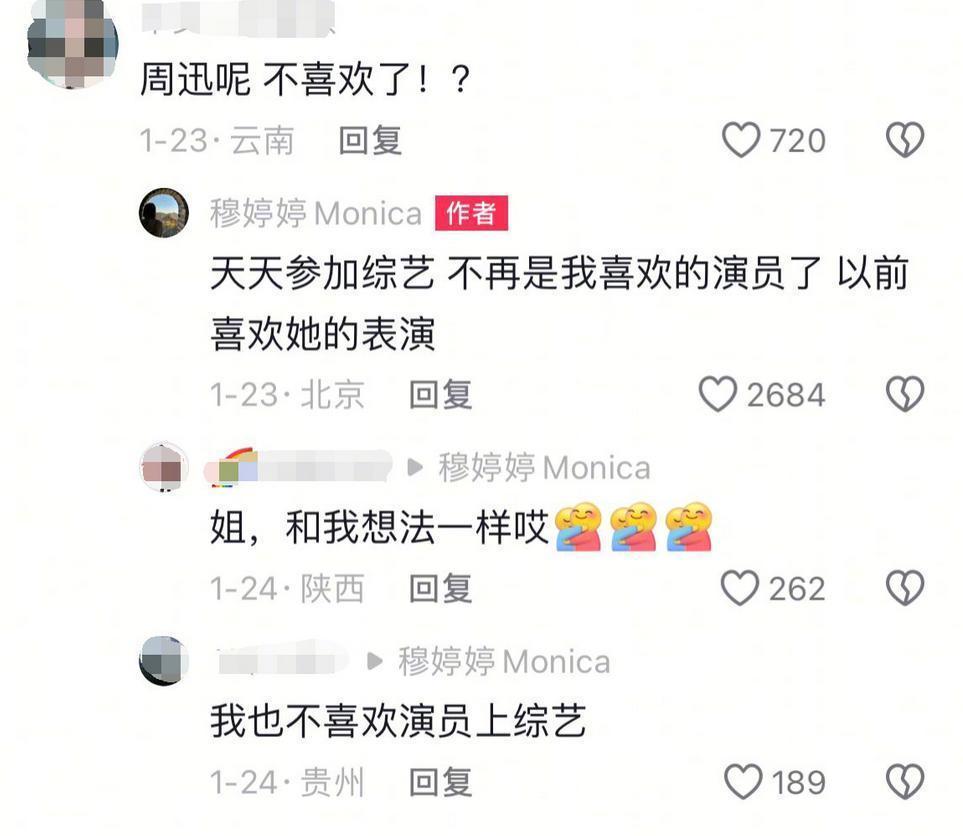Reply to the Yunnan comment
This screenshot has width=963, height=836.
click(x=370, y=141)
